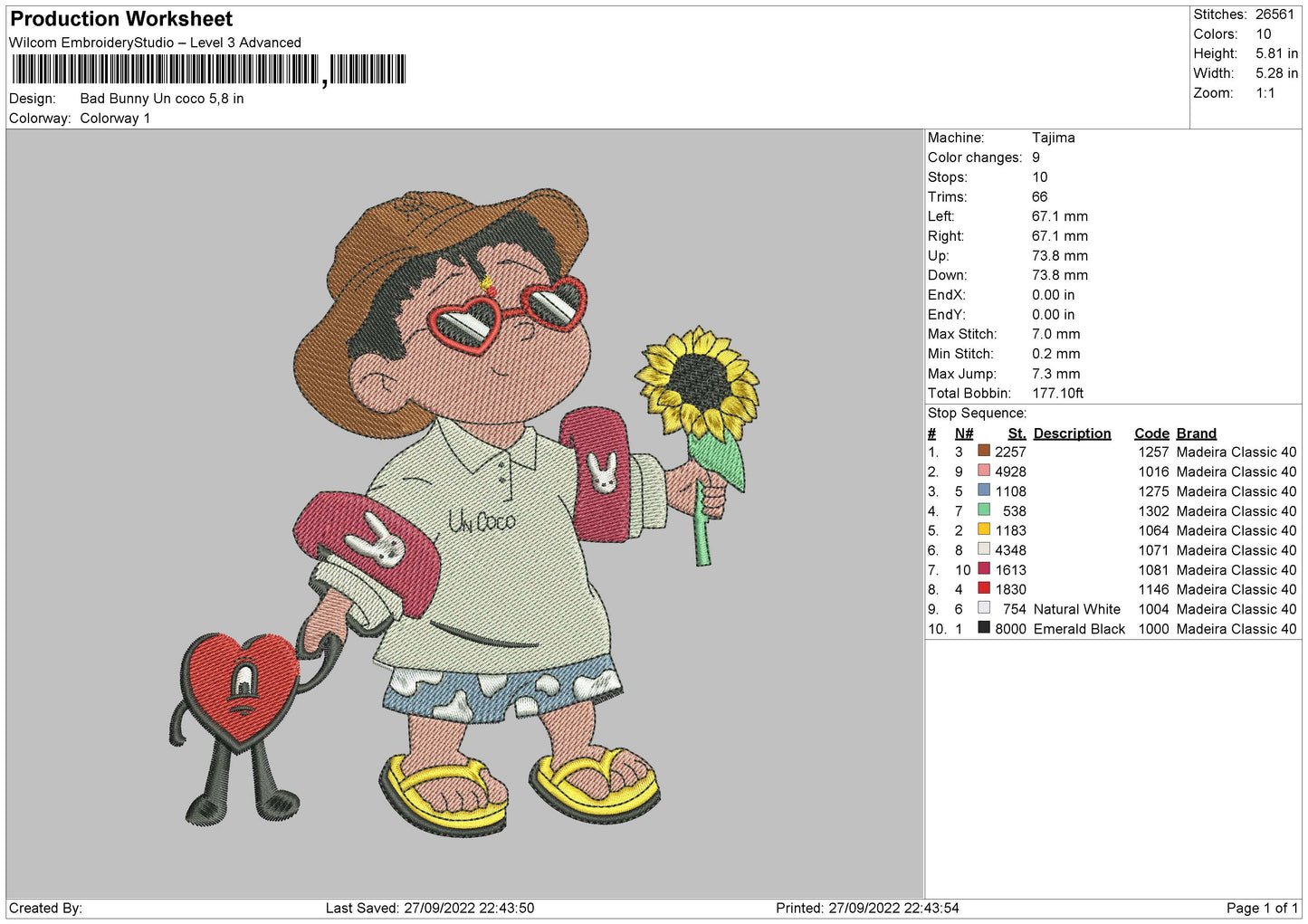Click the Width value 5.28 in
The width and height of the screenshot is (1308, 924).
coord(1276,73)
